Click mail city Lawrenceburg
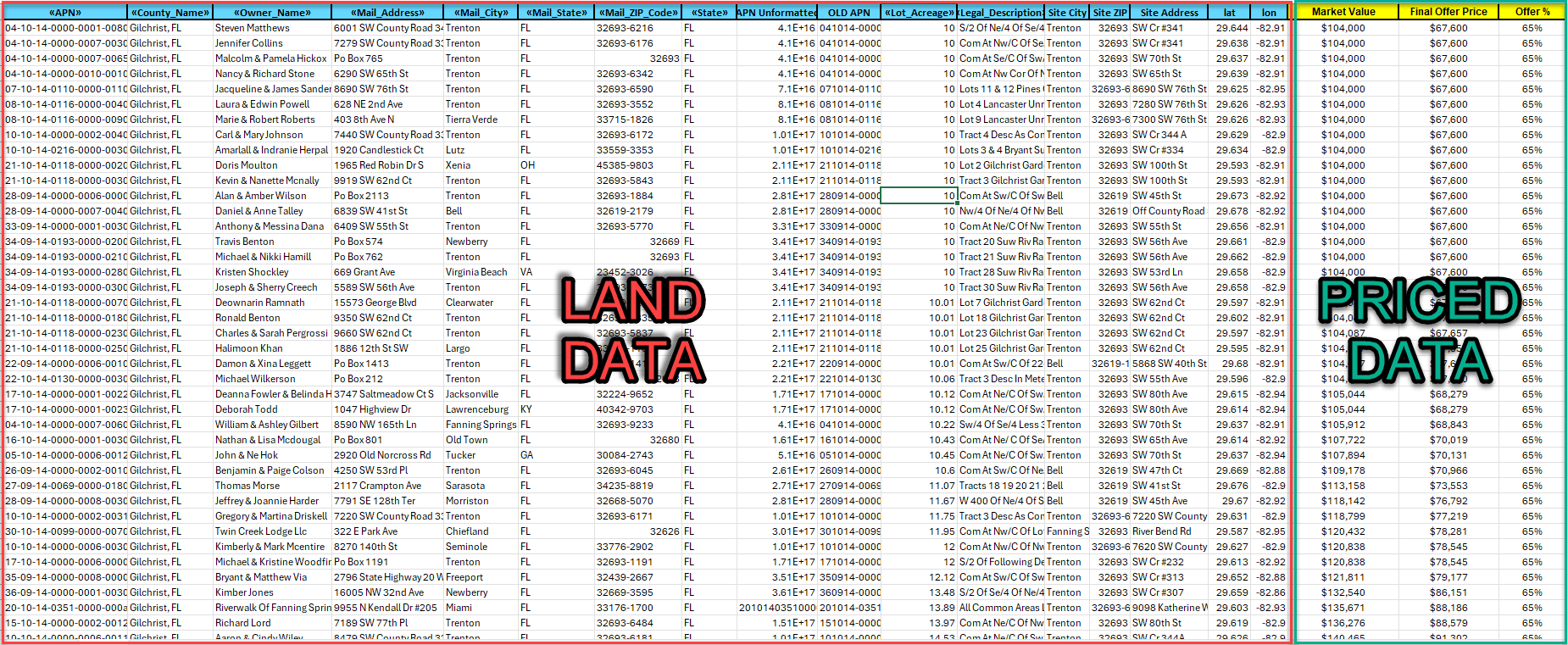Screen dimensions: 1568x645 [481, 409]
